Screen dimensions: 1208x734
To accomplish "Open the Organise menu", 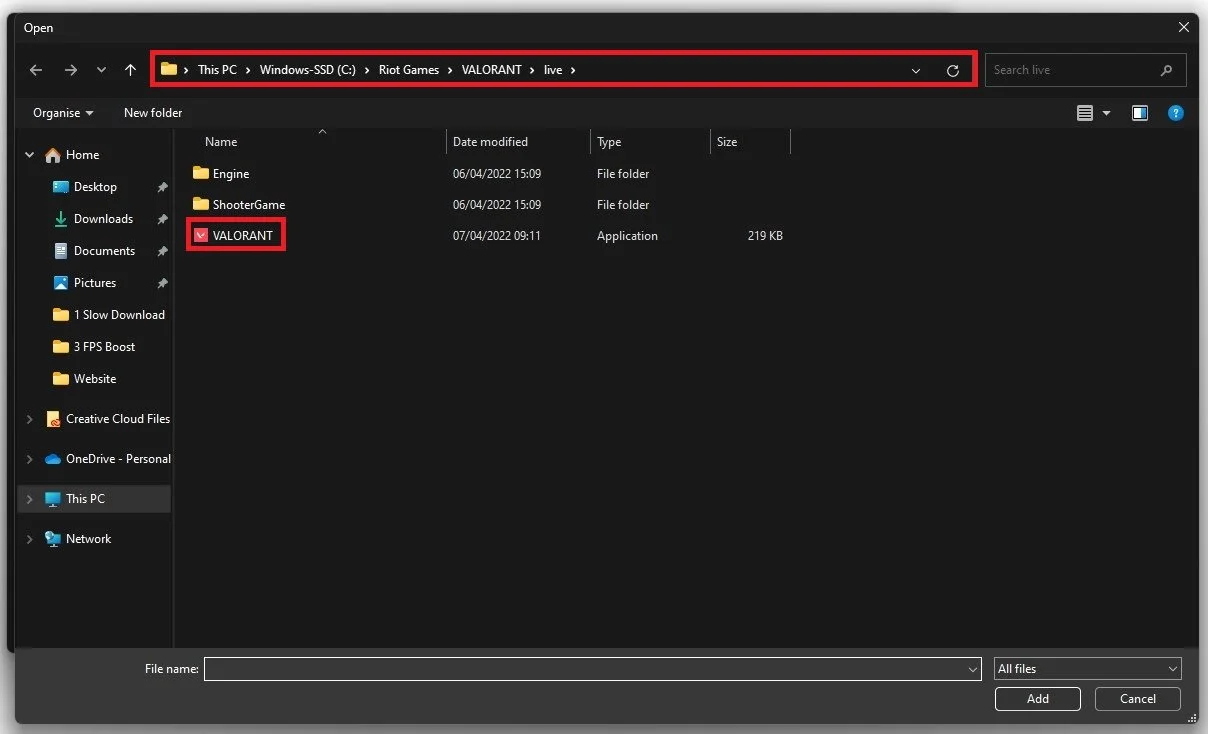I will tap(63, 113).
